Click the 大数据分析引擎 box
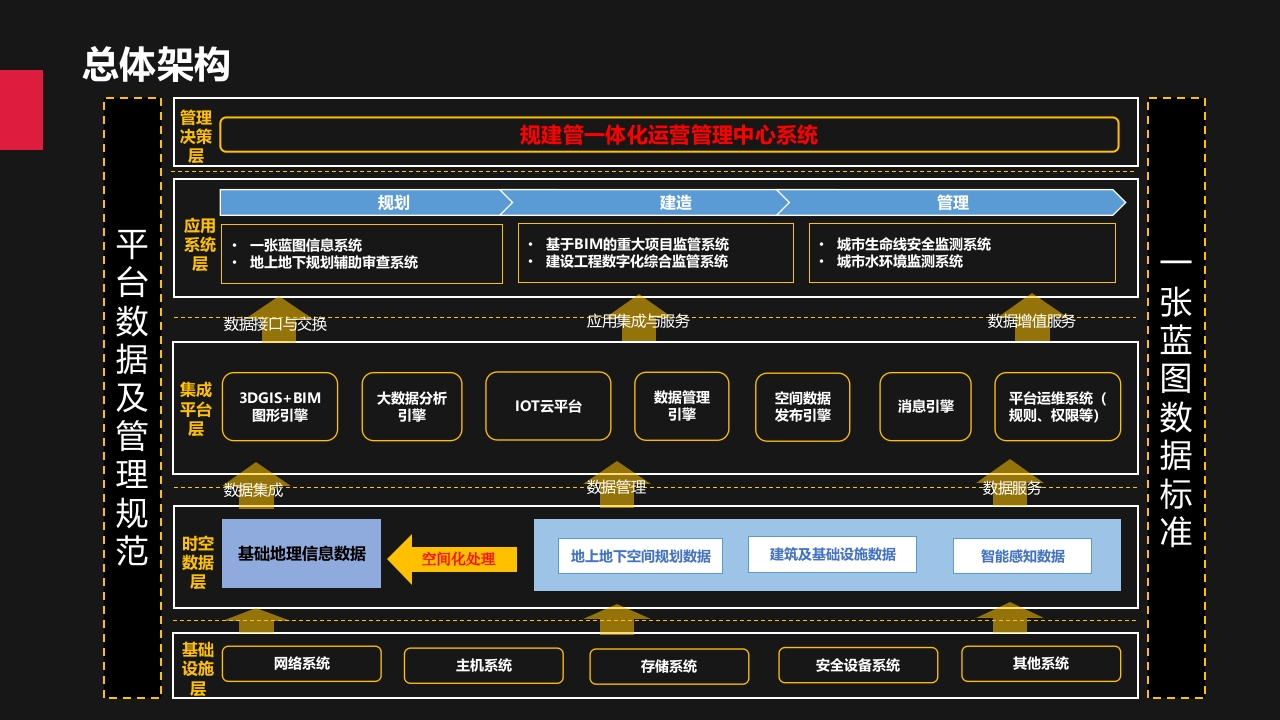The height and width of the screenshot is (720, 1280). point(412,406)
